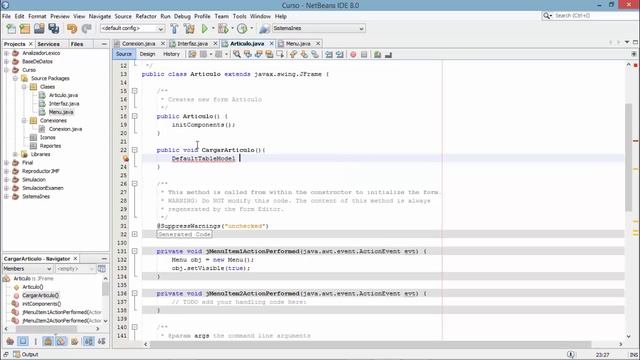Toggle Sort by Name in Navigator
The width and height of the screenshot is (640, 360).
click(89, 341)
